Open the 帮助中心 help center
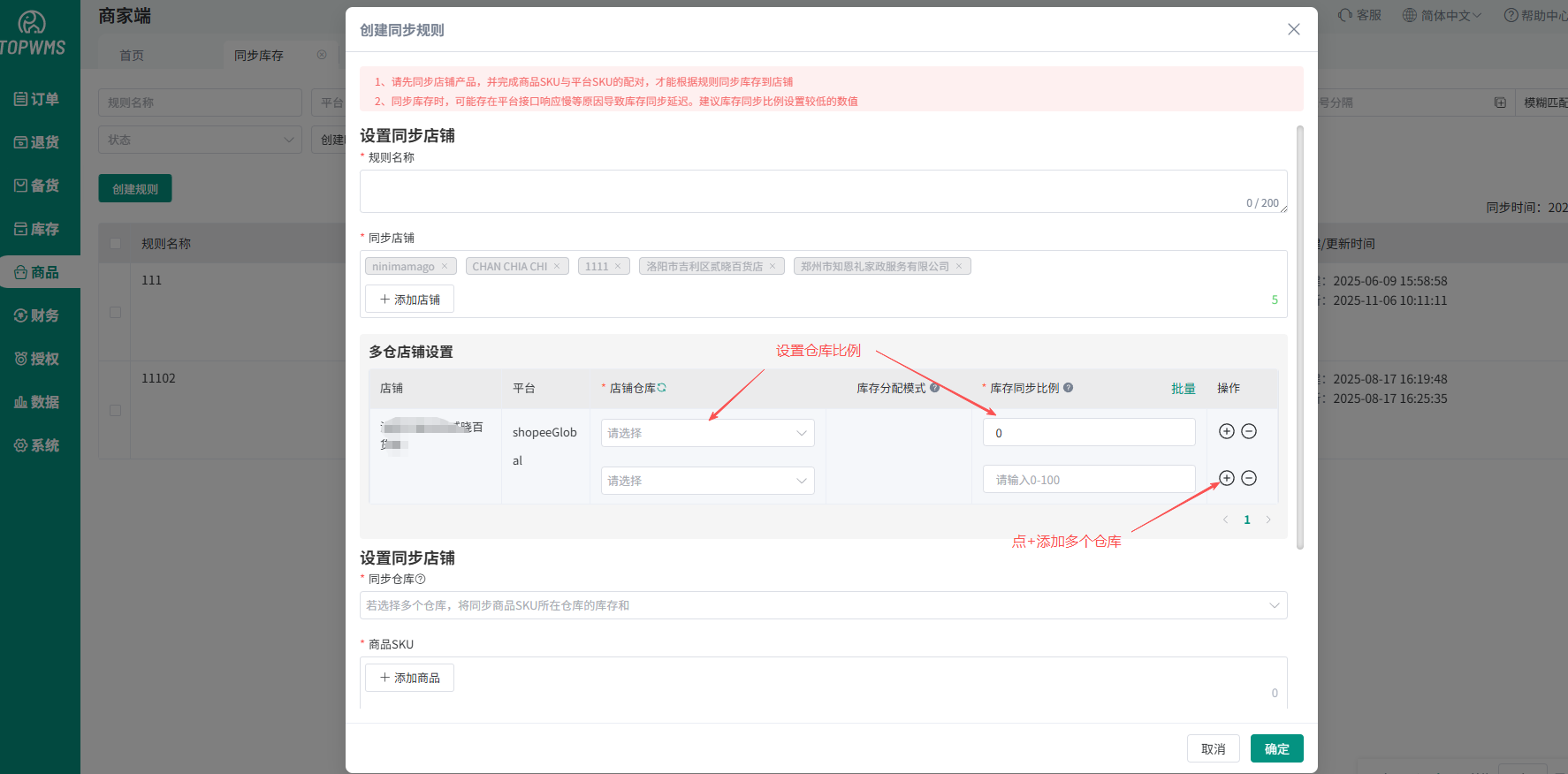The image size is (1568, 774). point(1535,15)
